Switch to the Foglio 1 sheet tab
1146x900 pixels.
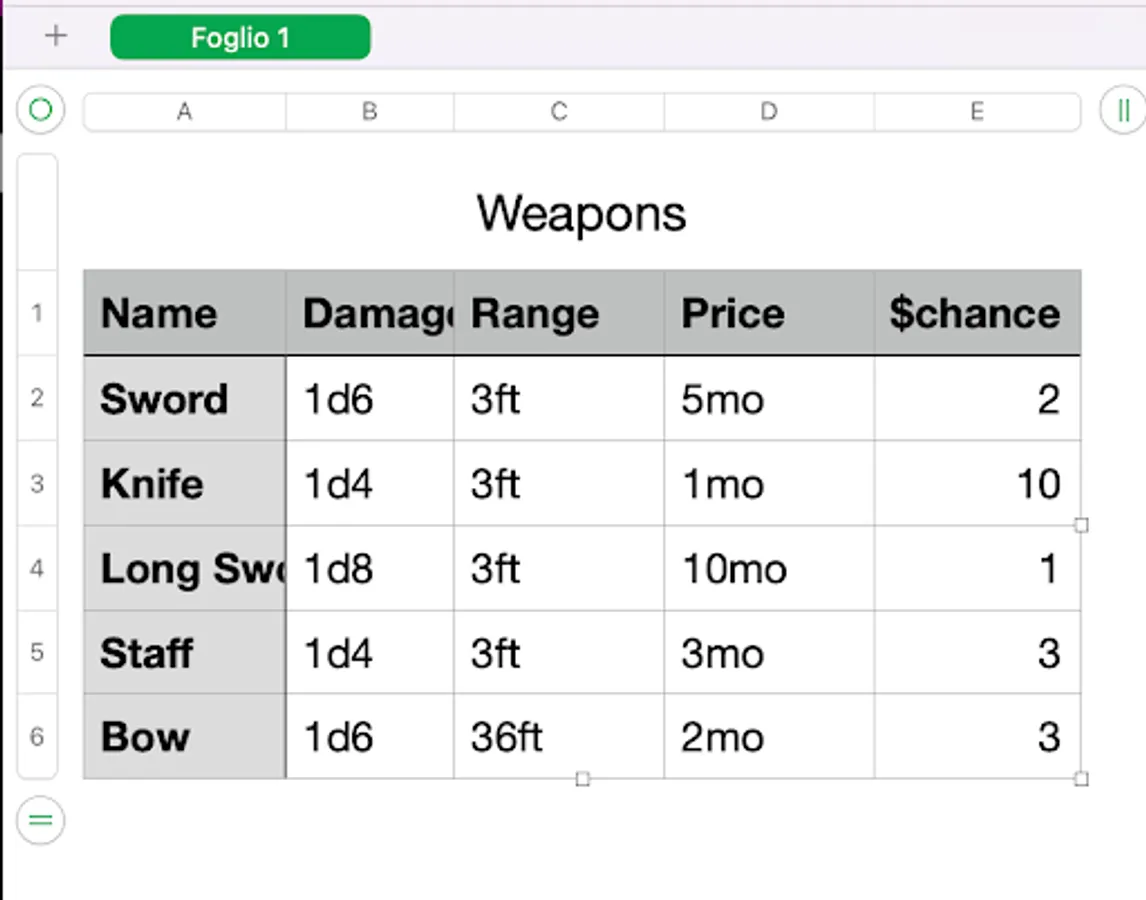point(240,38)
